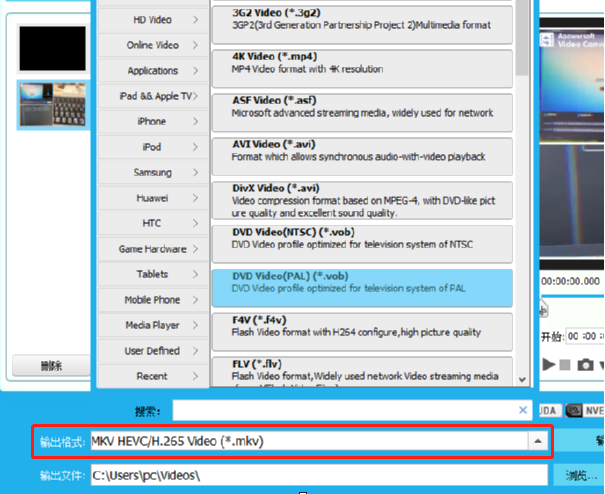Stop the preview playback

565,365
